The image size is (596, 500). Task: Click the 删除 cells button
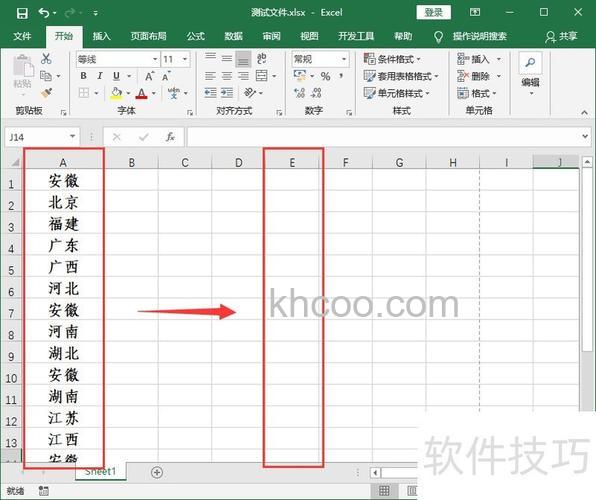click(x=473, y=76)
